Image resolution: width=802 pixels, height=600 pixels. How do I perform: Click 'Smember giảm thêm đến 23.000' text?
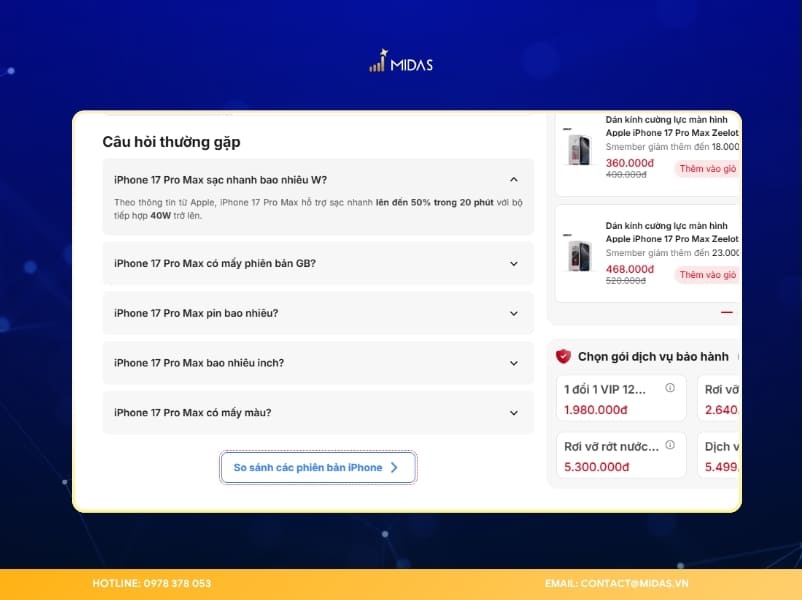coord(672,253)
